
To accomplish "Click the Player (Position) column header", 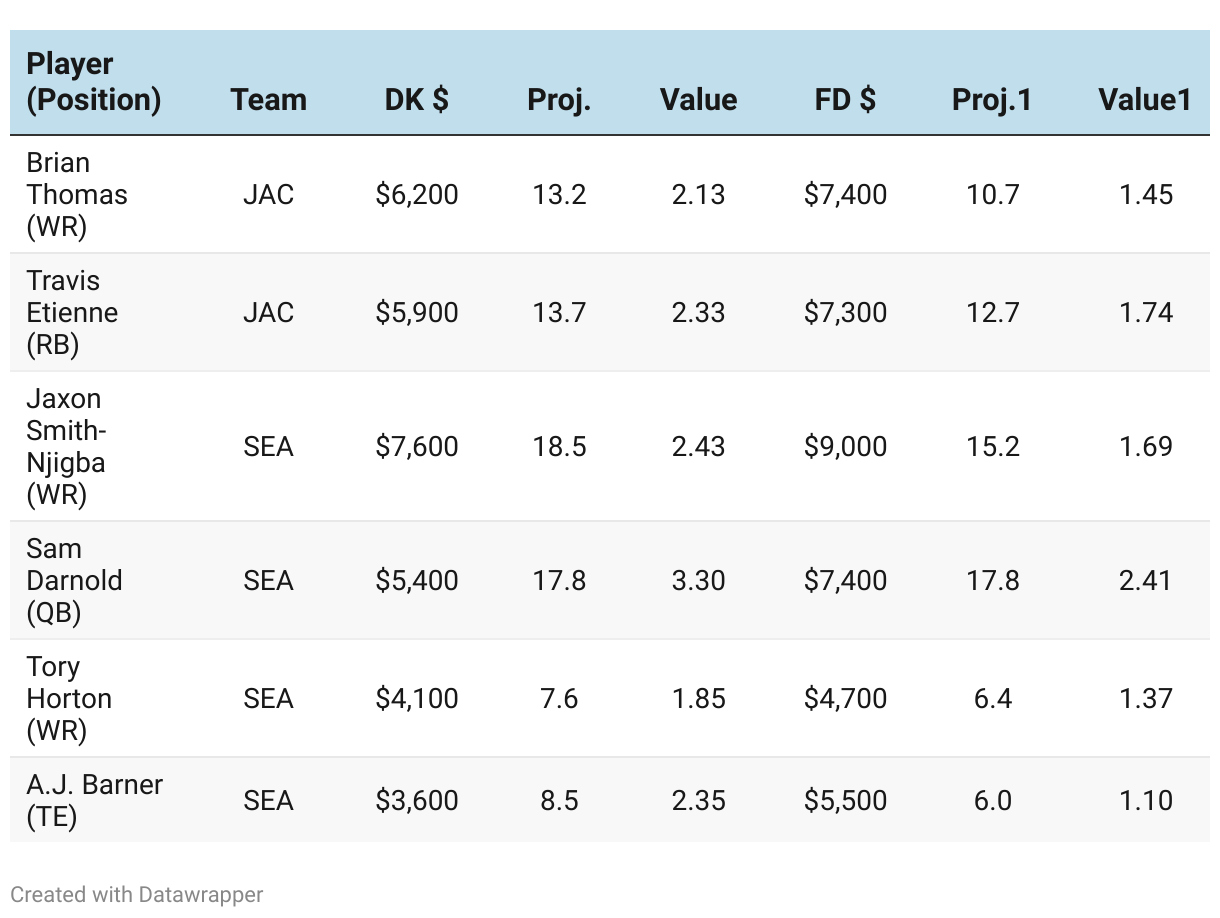I will coord(93,82).
